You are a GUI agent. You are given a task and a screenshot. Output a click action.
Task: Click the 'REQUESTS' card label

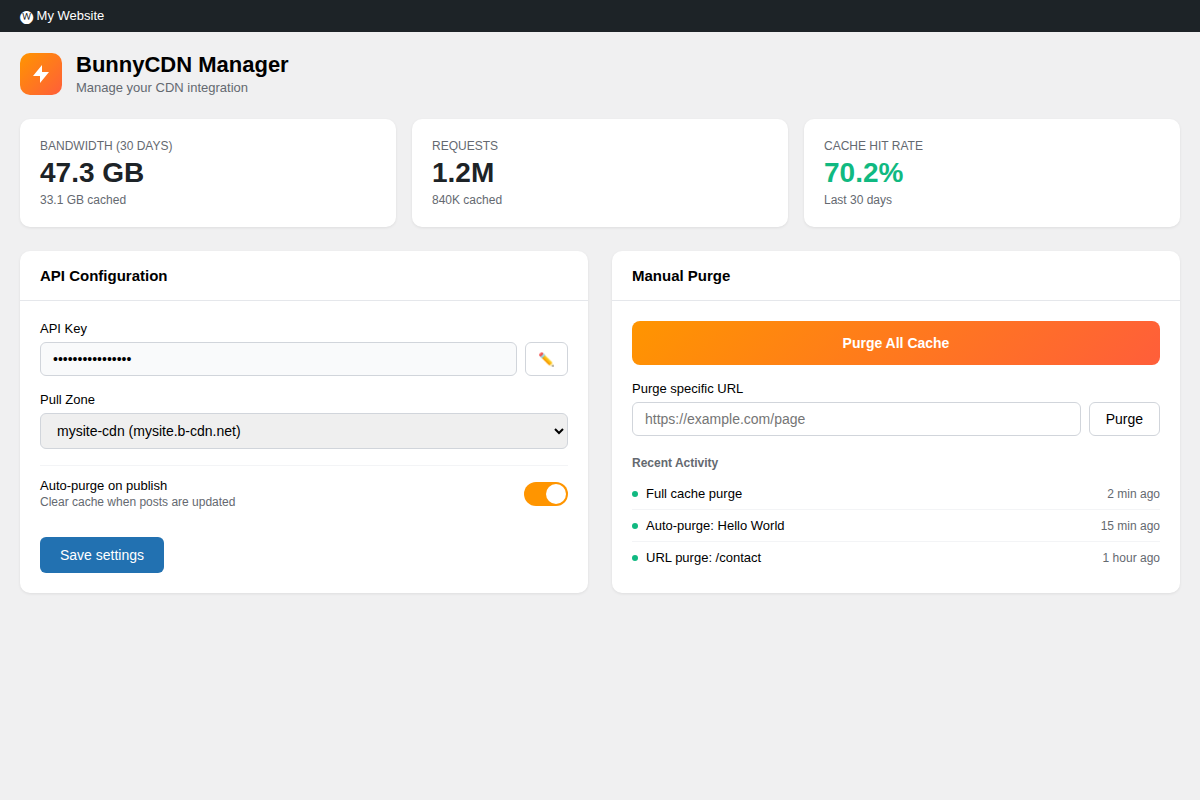(x=465, y=146)
